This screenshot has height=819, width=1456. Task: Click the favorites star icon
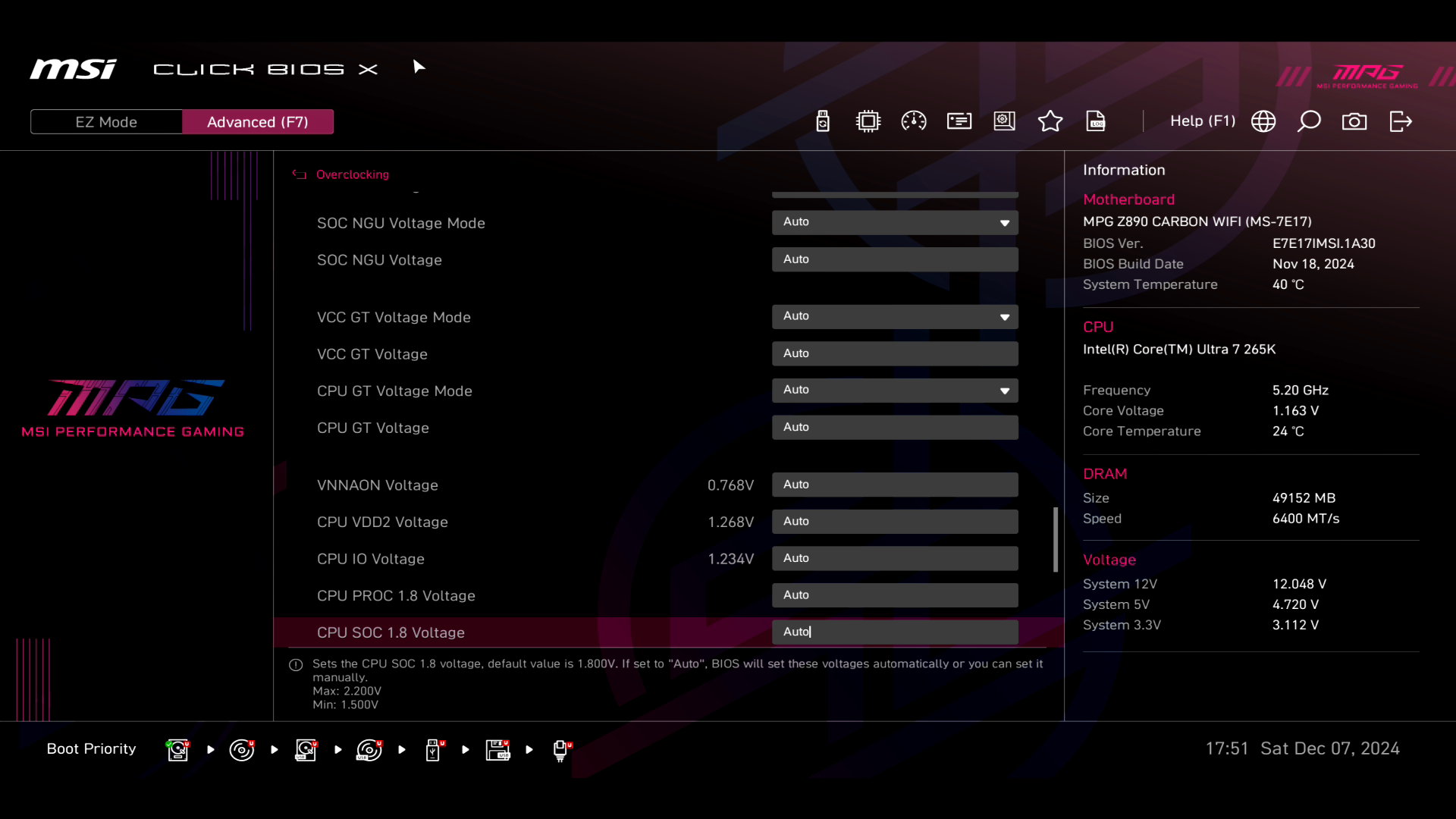[1050, 121]
